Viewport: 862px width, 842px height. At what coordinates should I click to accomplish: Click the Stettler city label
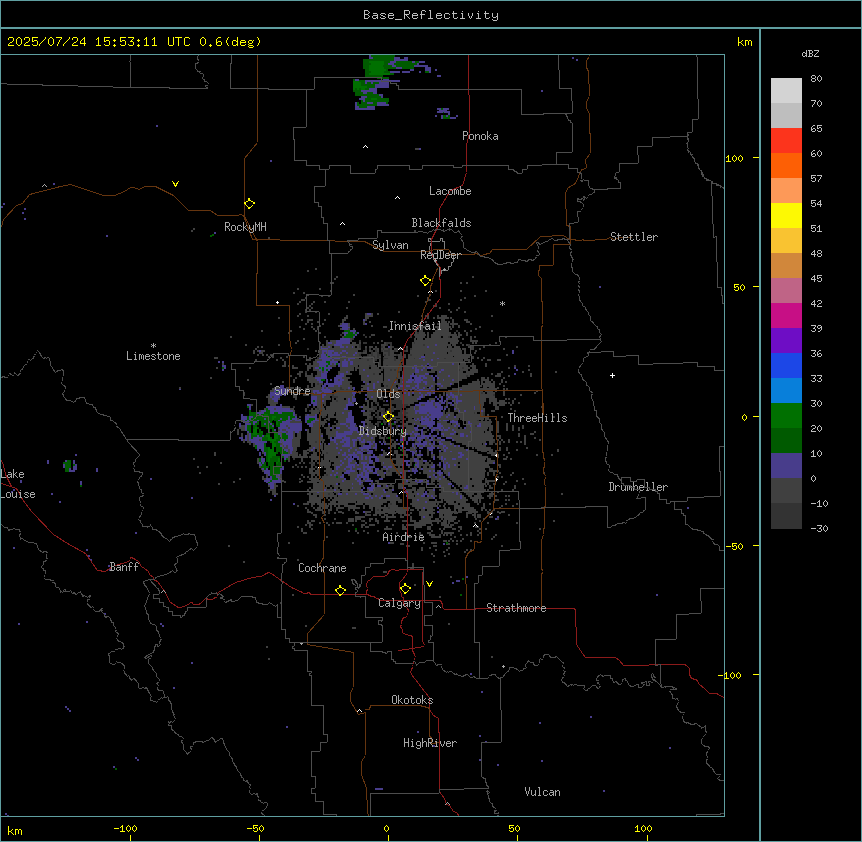(x=634, y=237)
